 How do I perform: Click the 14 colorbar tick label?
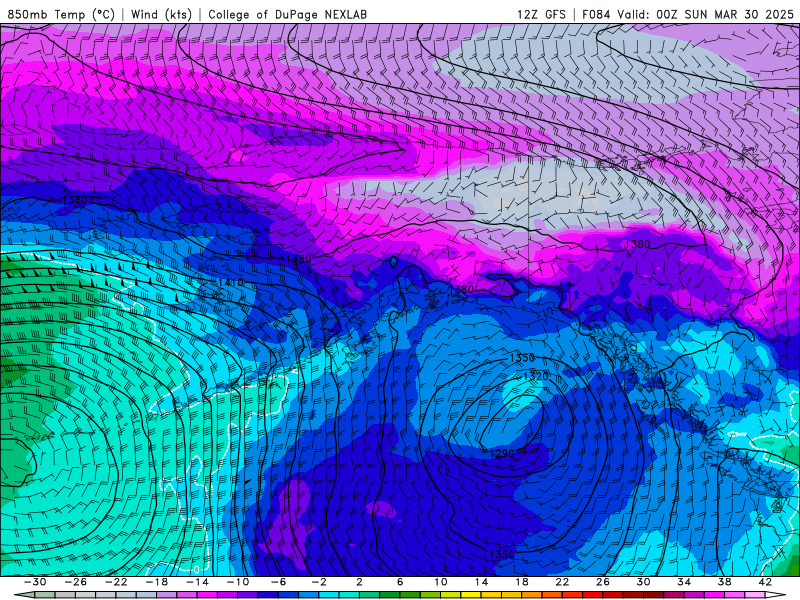point(481,582)
